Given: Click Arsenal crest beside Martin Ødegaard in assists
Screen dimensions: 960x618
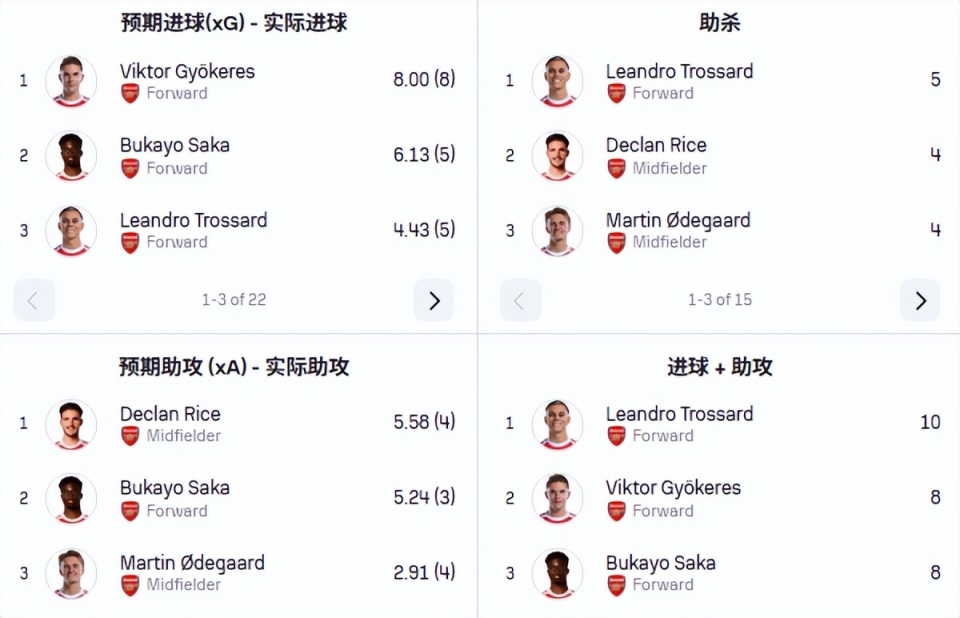Looking at the screenshot, I should point(616,243).
